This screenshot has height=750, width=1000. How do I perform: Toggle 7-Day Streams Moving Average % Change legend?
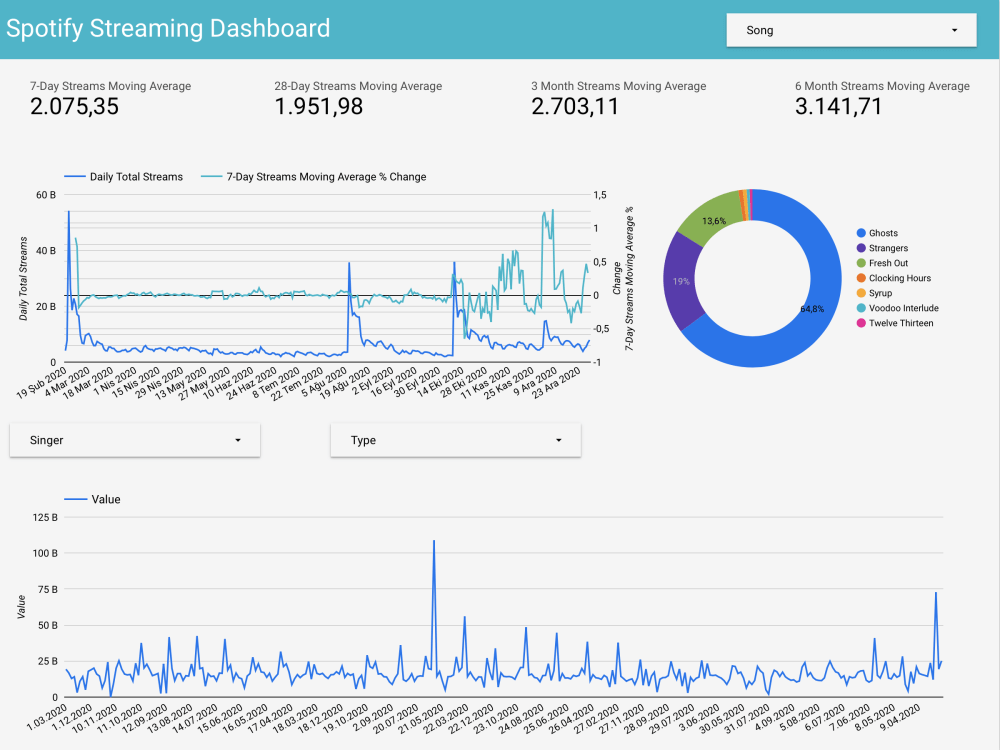tap(314, 177)
